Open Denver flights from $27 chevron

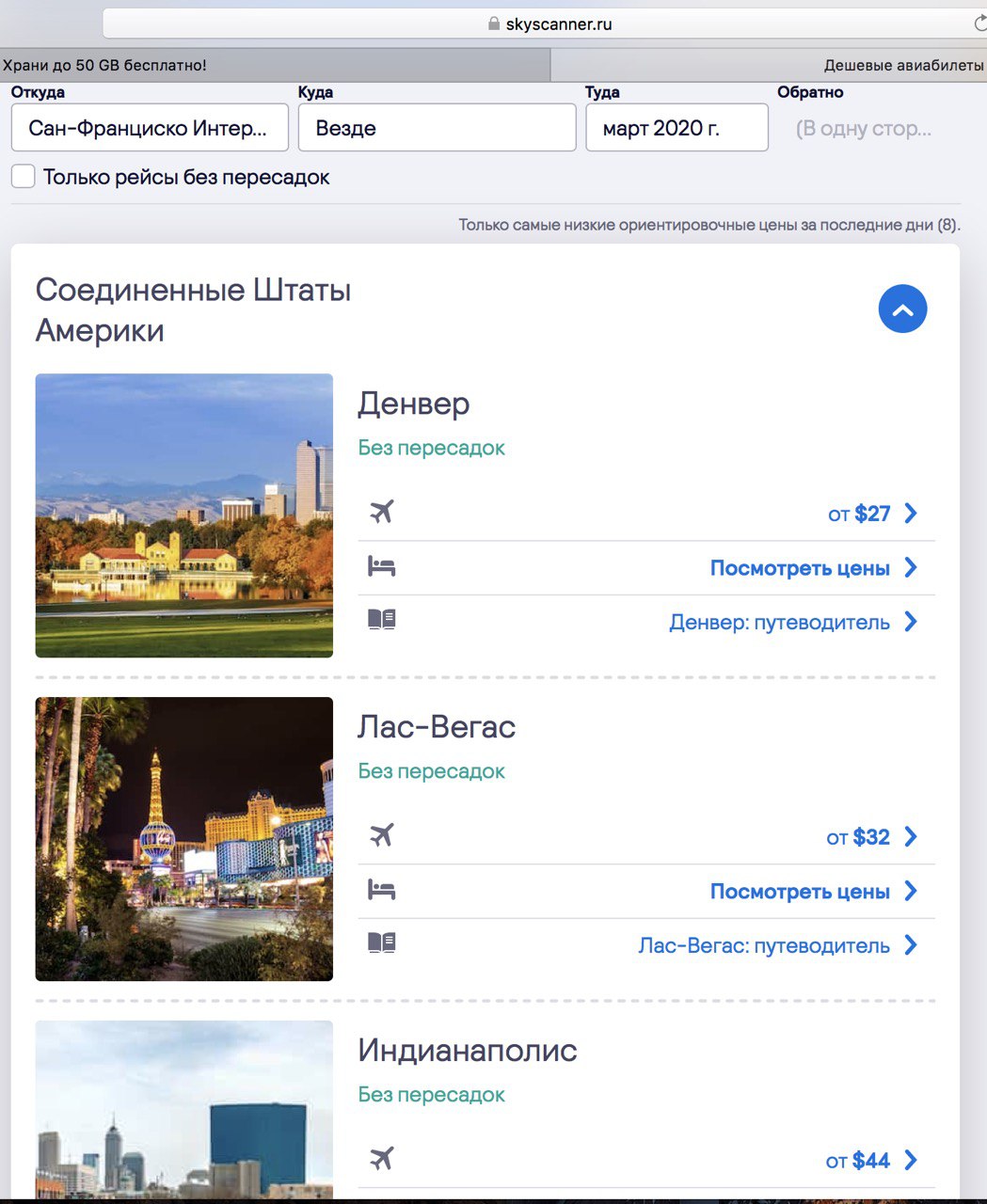click(x=911, y=514)
